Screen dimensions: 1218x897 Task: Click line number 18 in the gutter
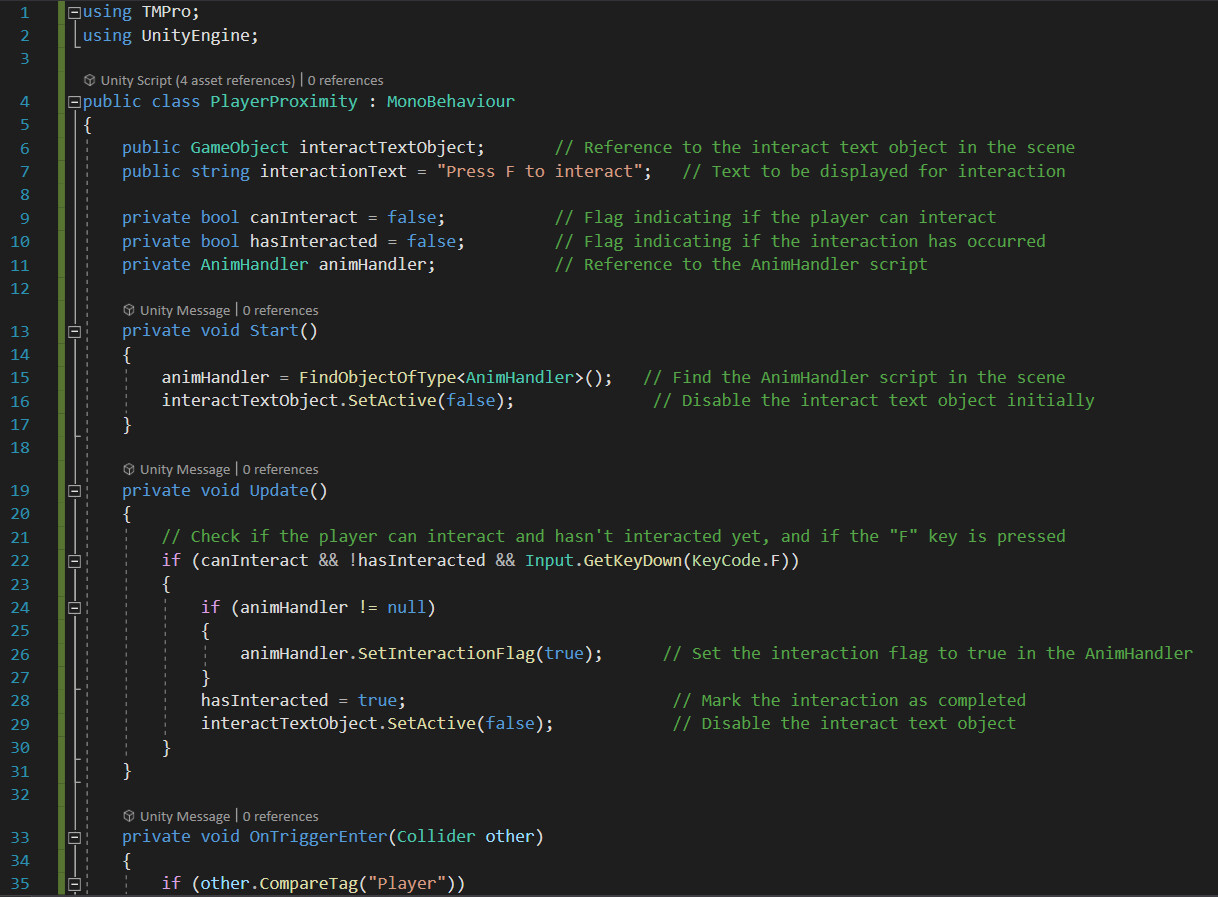(20, 447)
